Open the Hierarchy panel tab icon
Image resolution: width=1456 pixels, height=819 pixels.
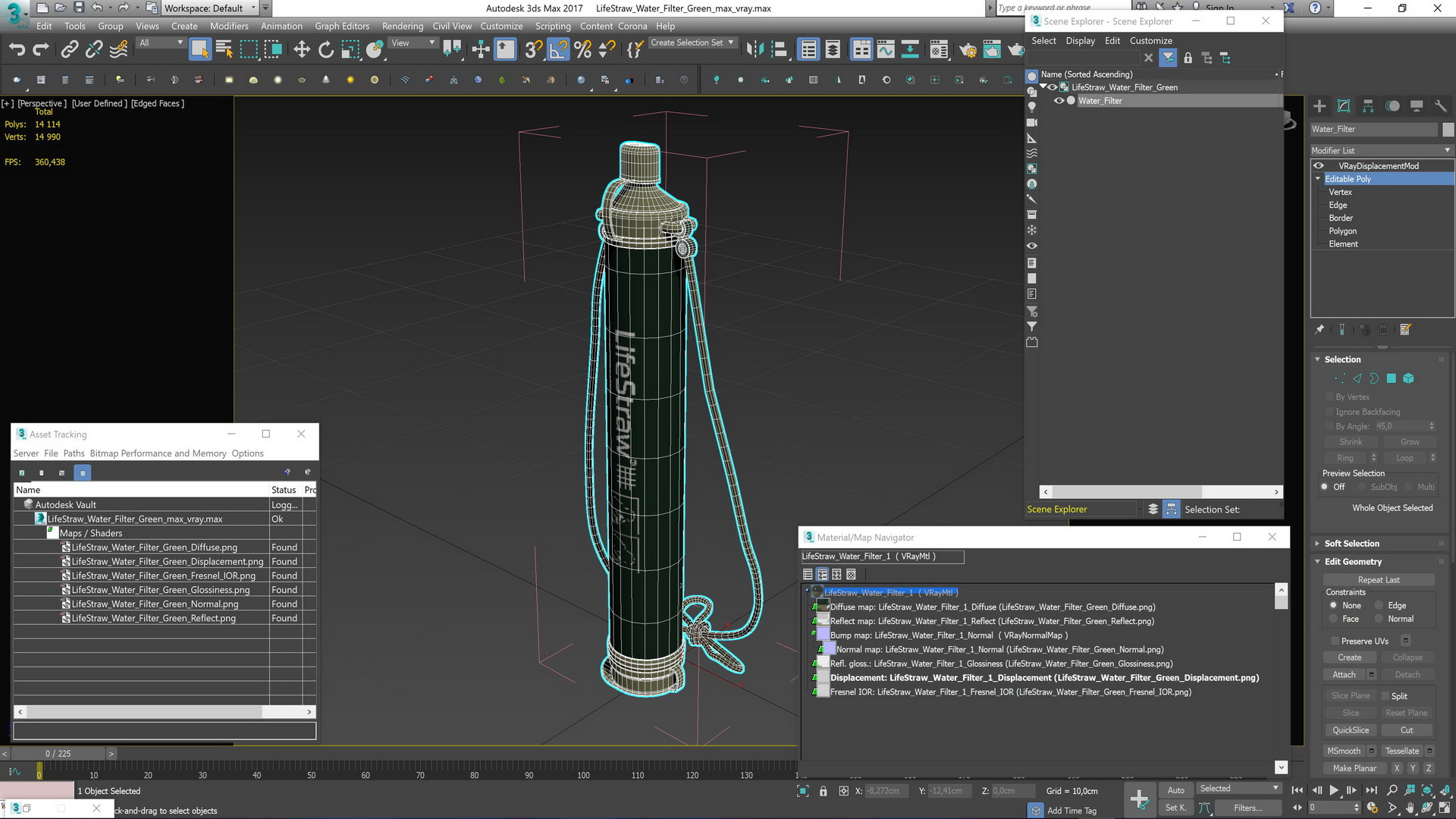coord(1368,106)
